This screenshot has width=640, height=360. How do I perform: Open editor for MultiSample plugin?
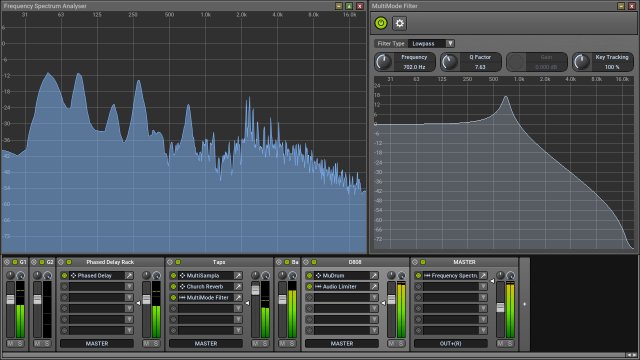tap(238, 276)
